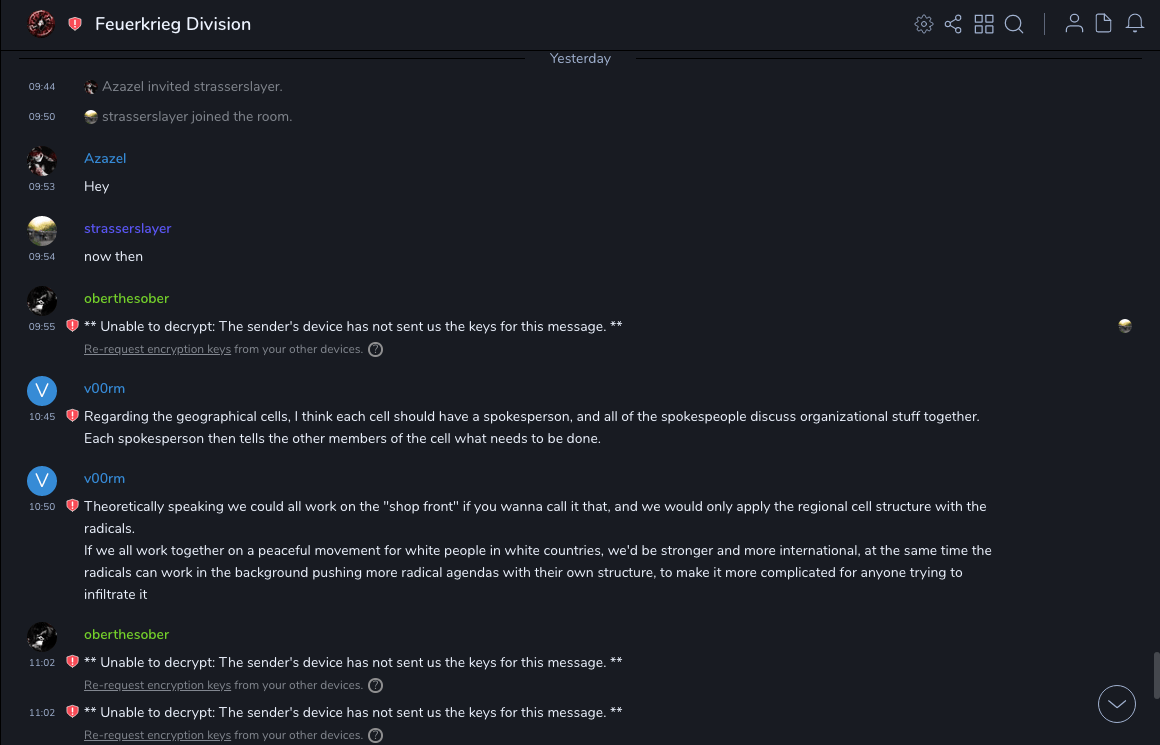Click strasserslayer's username

point(128,229)
